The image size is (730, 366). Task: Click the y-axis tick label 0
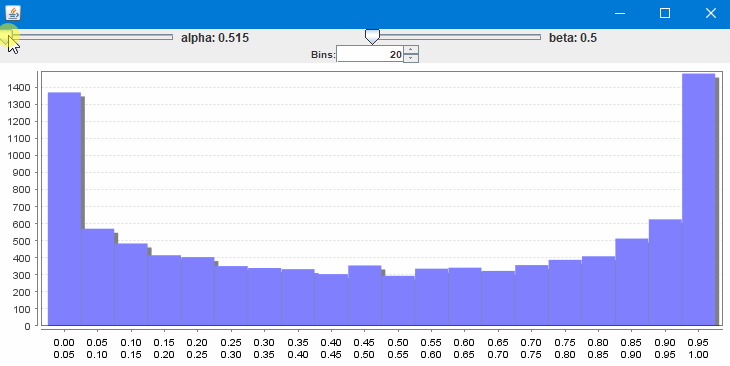(x=27, y=326)
